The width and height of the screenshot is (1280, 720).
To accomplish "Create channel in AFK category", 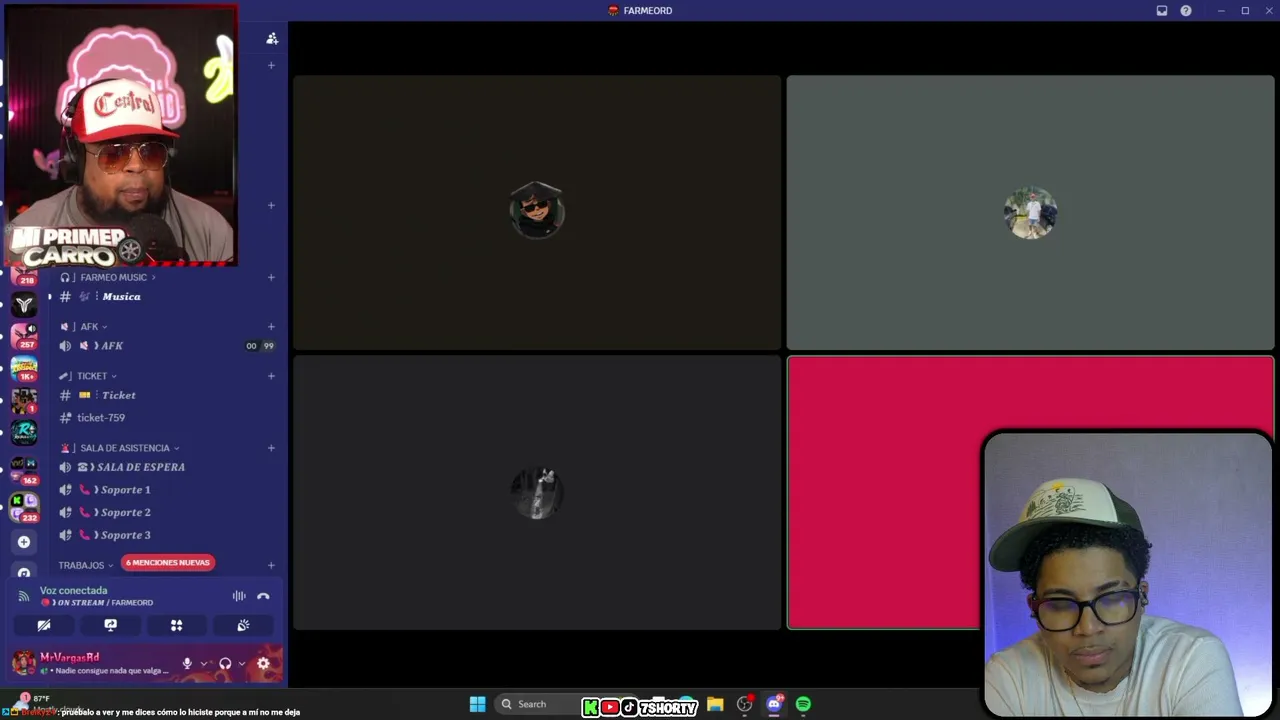I will pos(271,326).
